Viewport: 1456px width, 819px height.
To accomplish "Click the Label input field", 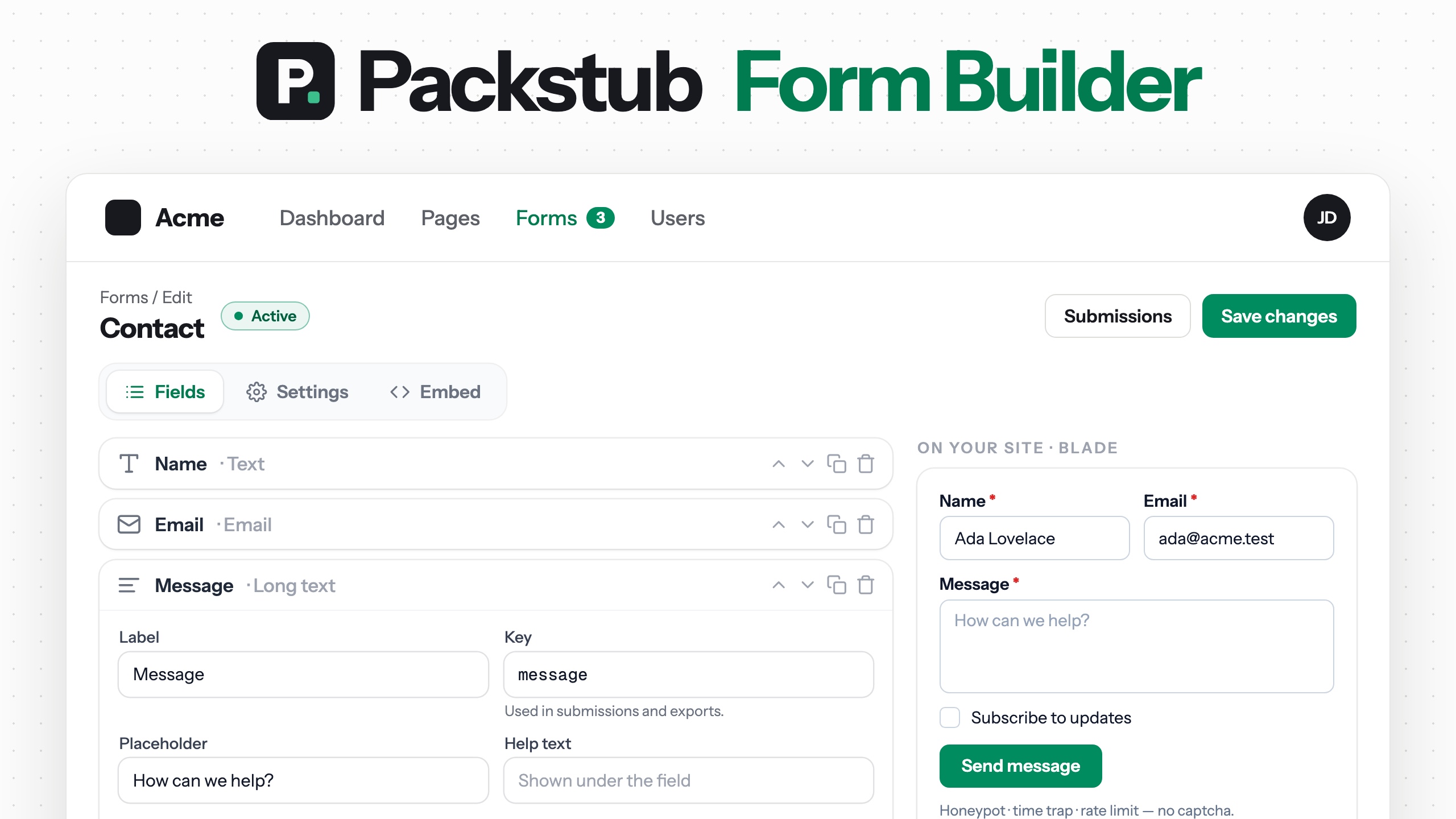I will 303,675.
